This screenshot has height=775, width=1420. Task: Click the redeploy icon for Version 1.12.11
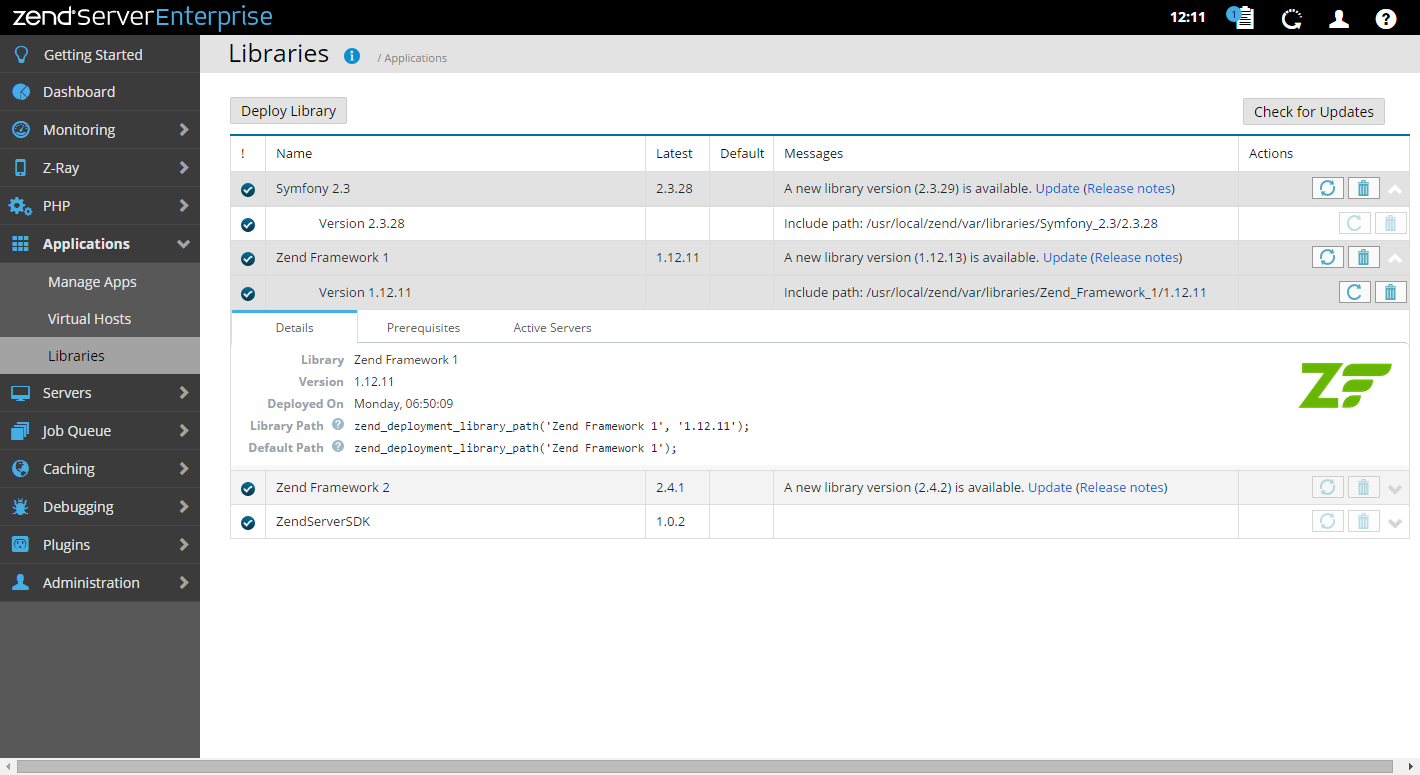click(1354, 292)
